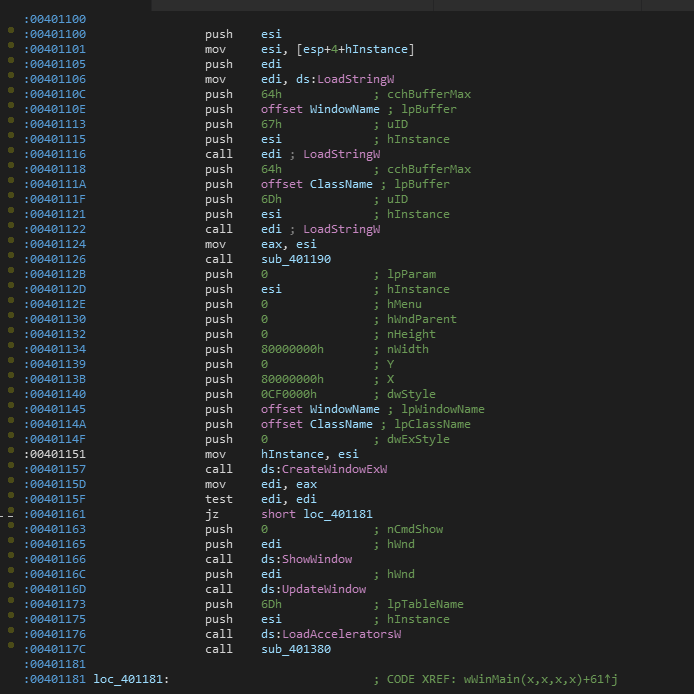Toggle breakpoint dot at address 00401176
Viewport: 694px width, 694px height.
pos(10,634)
